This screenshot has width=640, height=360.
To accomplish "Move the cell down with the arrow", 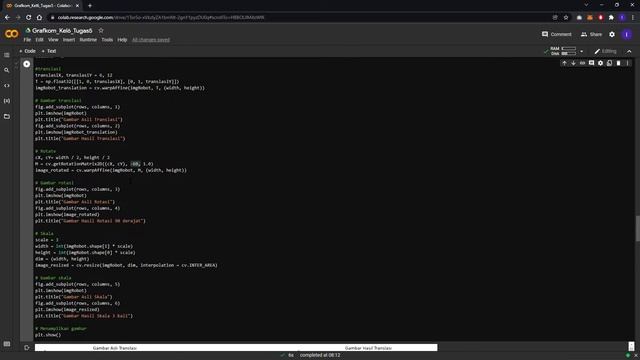I will tap(573, 63).
